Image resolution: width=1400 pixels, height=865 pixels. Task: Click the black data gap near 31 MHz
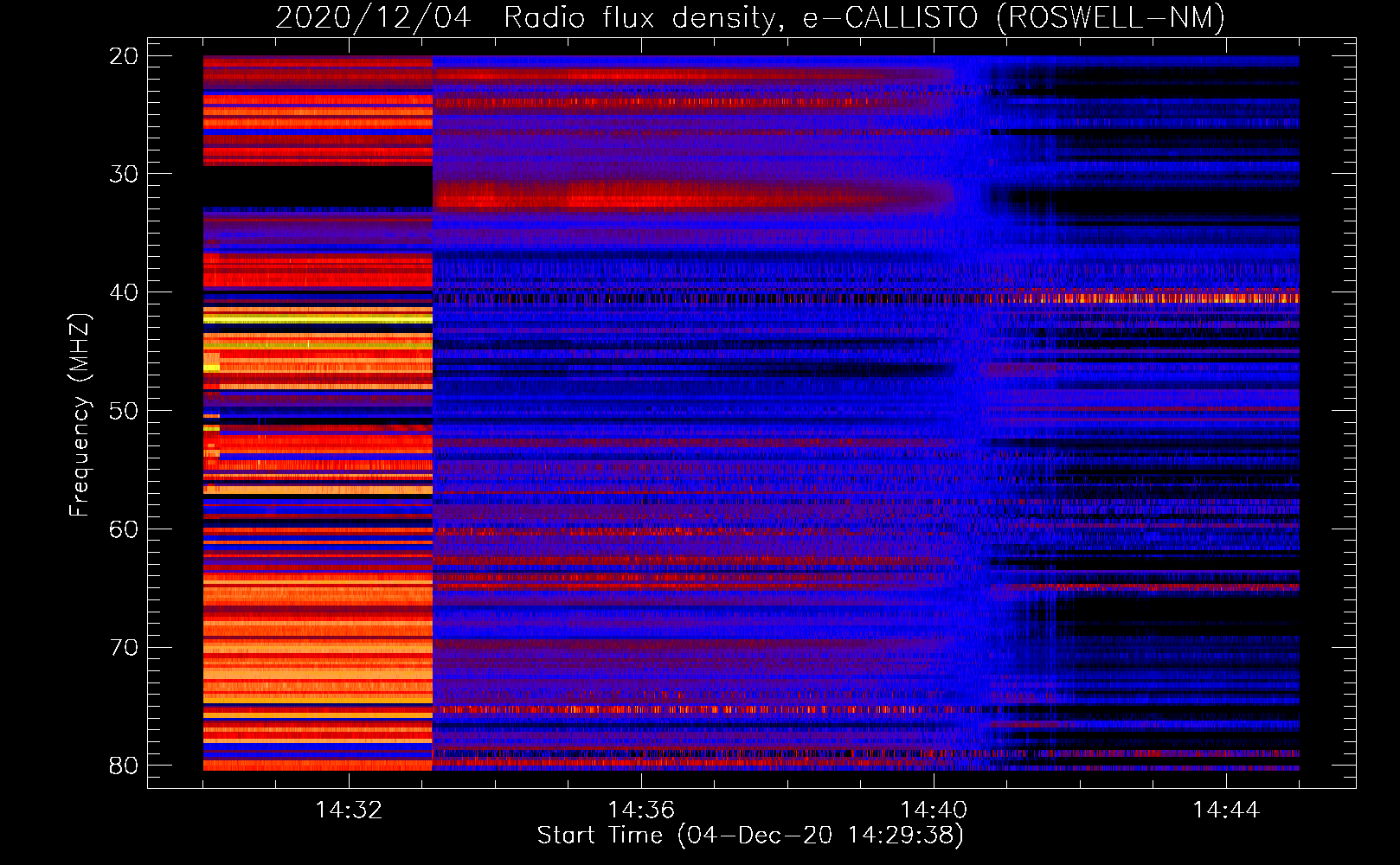coord(318,186)
